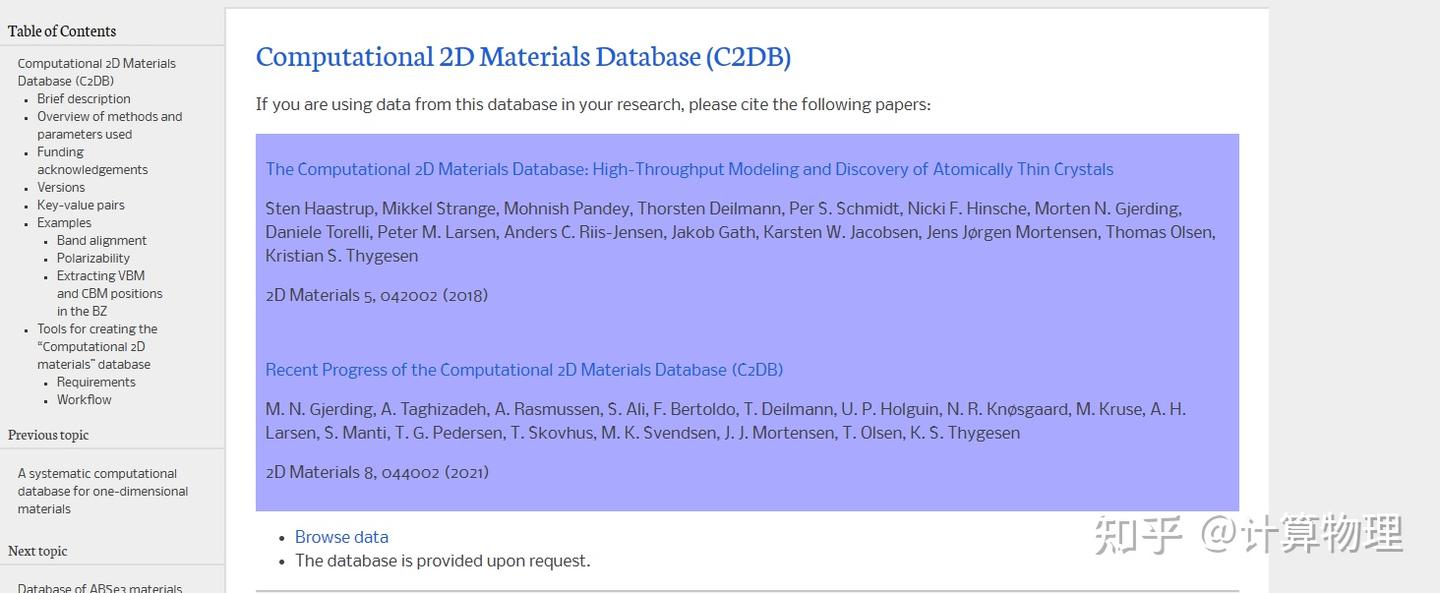This screenshot has height=593, width=1440.
Task: Navigate to Versions in contents
Action: coord(61,187)
